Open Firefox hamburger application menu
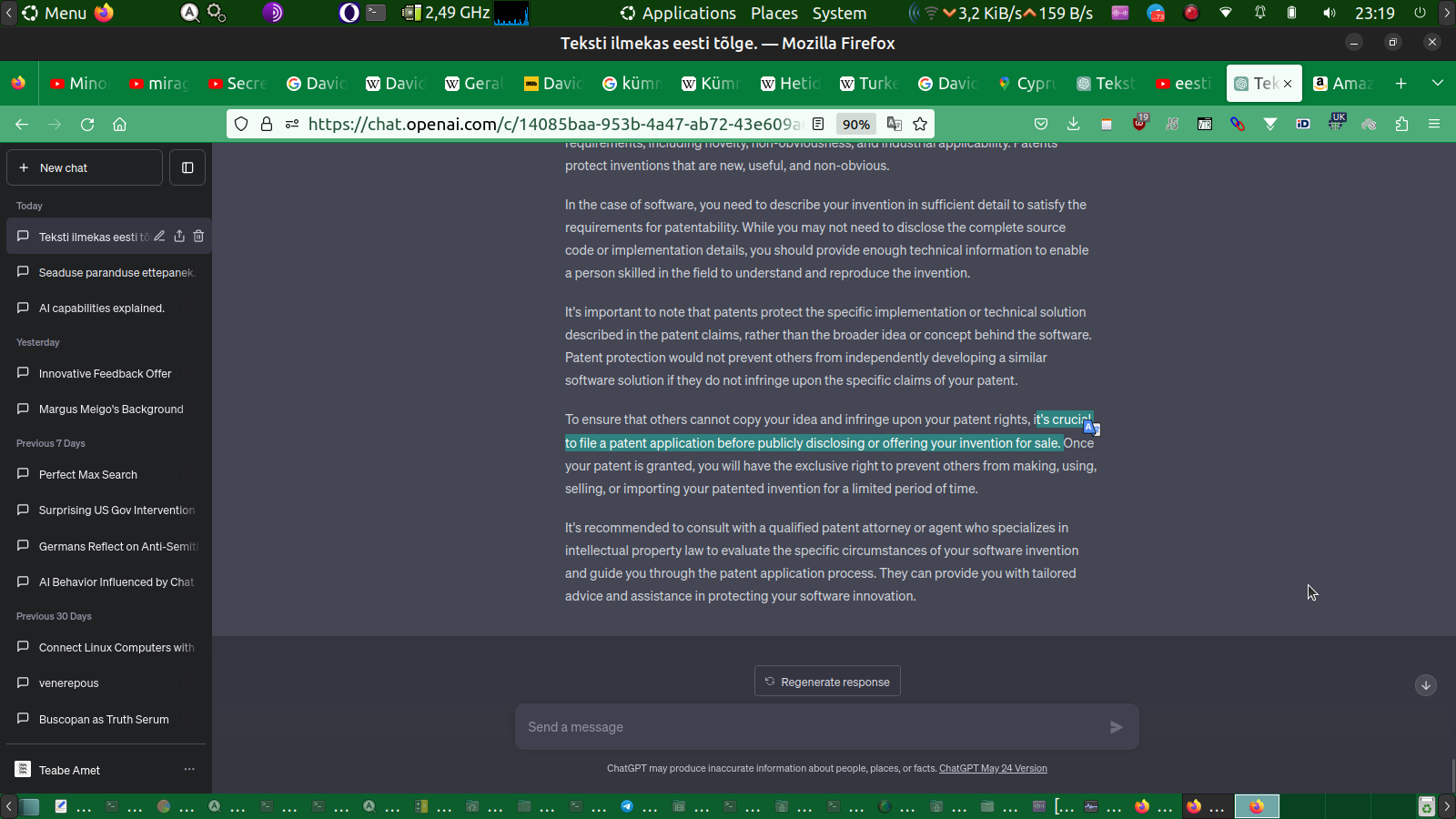Viewport: 1456px width, 819px height. (1434, 125)
